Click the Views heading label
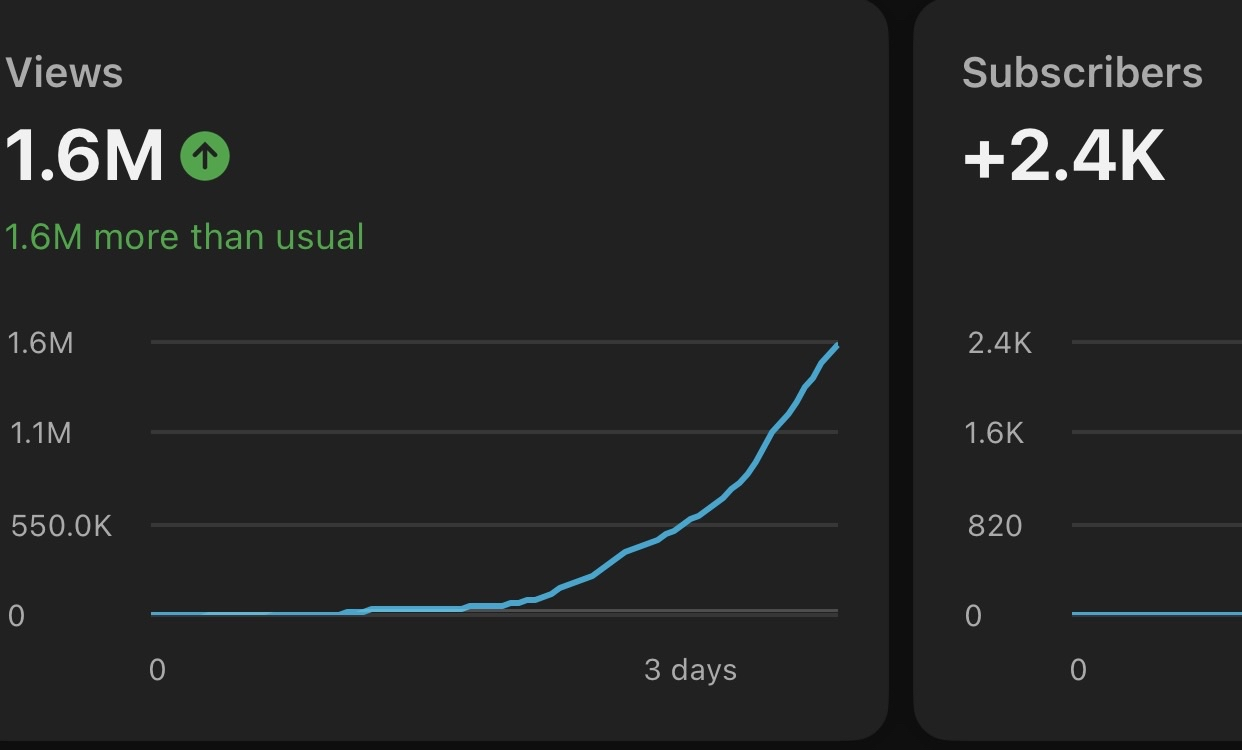This screenshot has width=1242, height=750. (x=63, y=71)
